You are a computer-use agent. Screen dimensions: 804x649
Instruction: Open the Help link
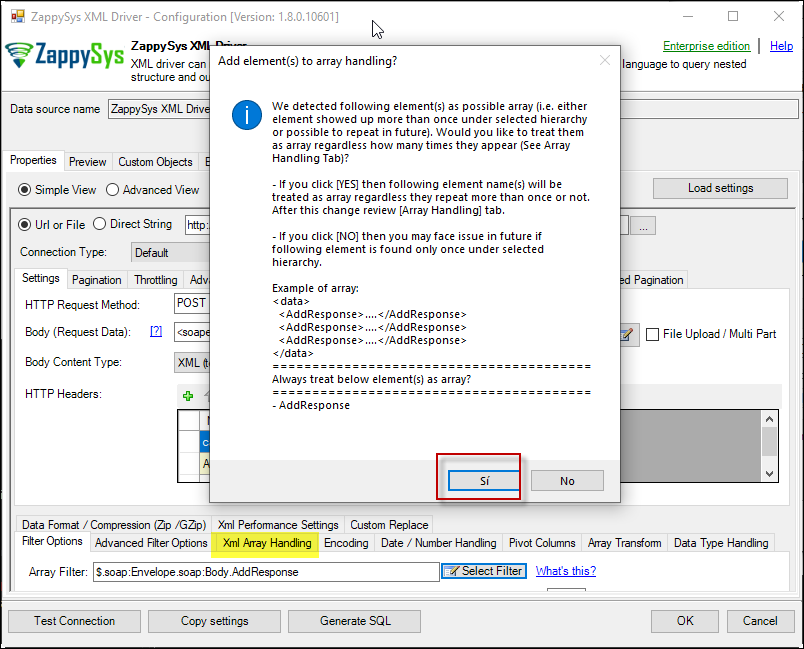[781, 46]
